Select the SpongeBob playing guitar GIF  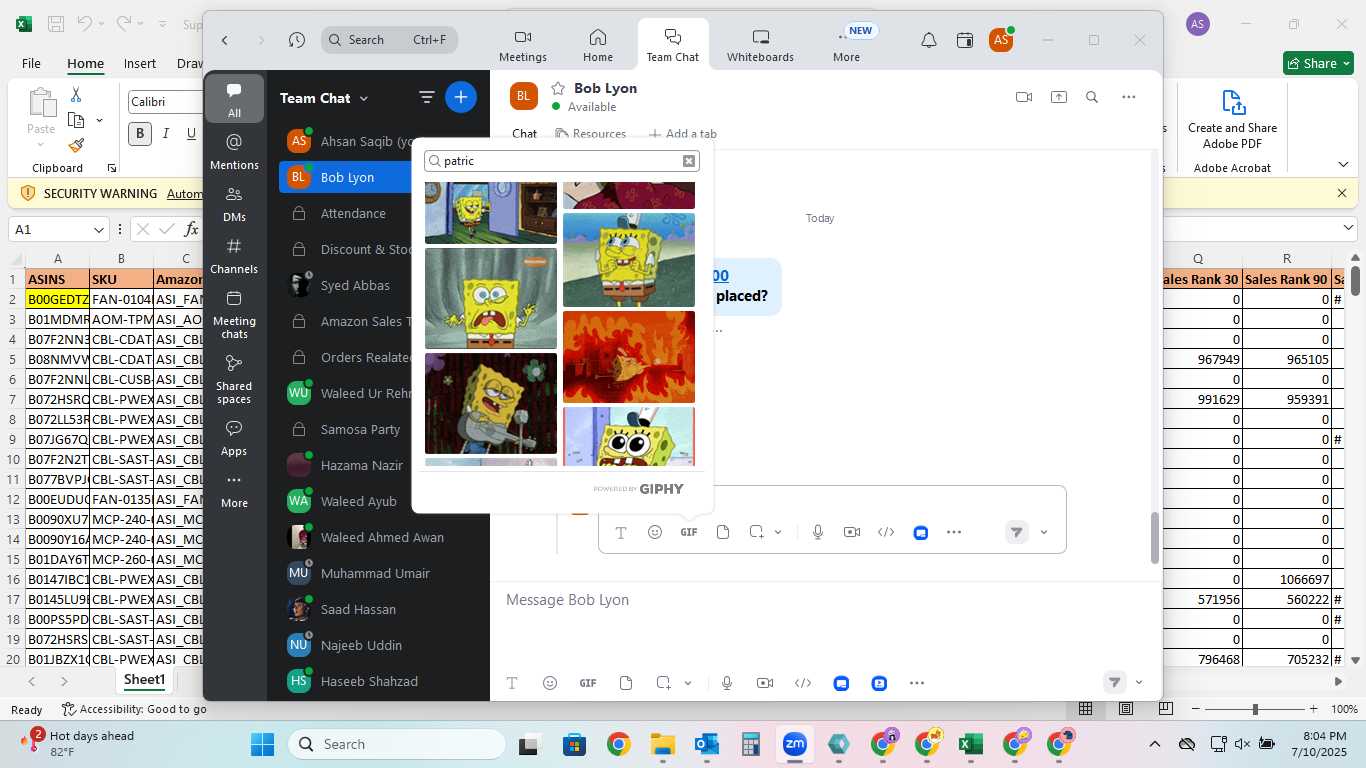(491, 403)
